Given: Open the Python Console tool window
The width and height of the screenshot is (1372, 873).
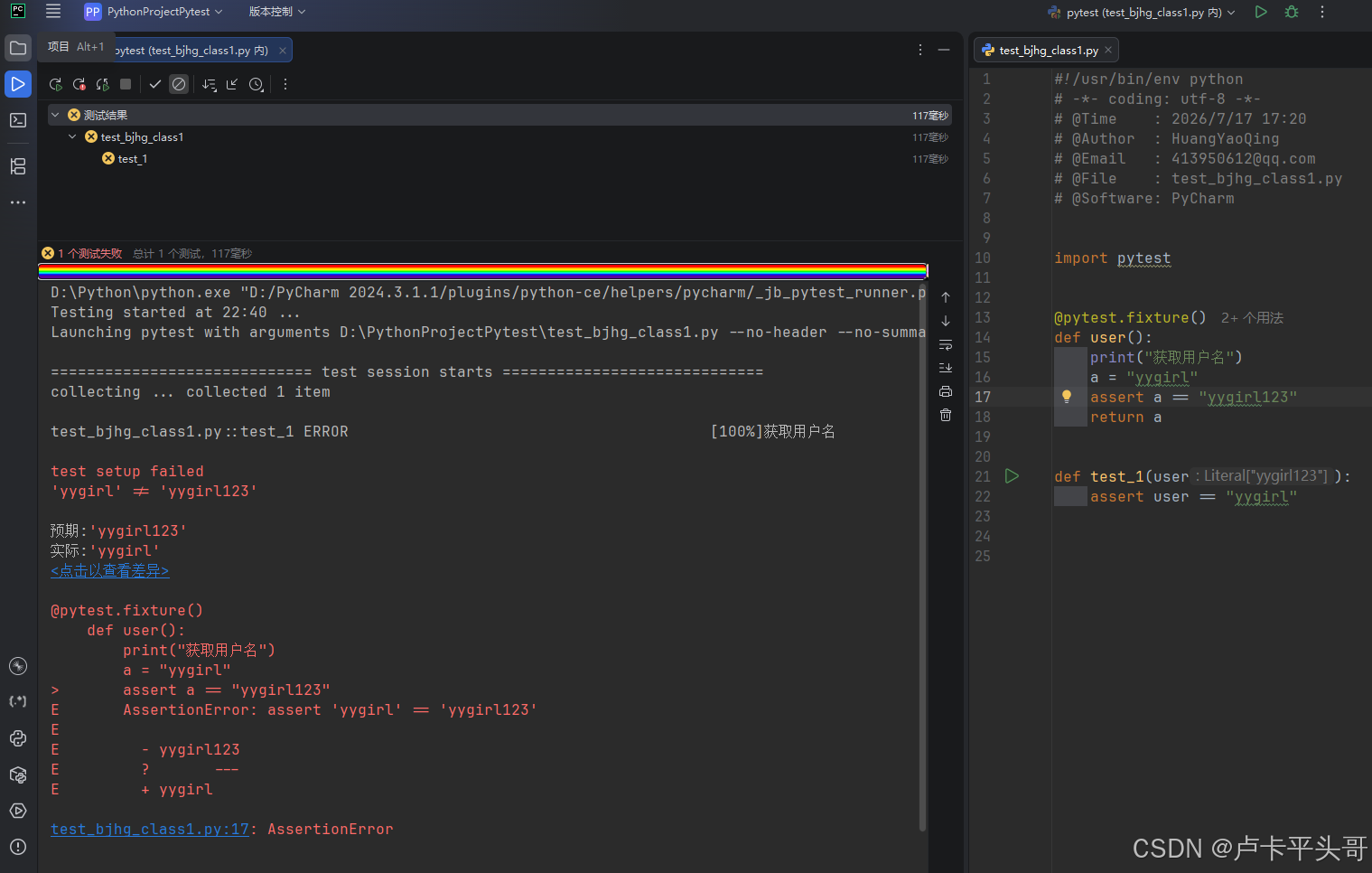Looking at the screenshot, I should point(18,738).
